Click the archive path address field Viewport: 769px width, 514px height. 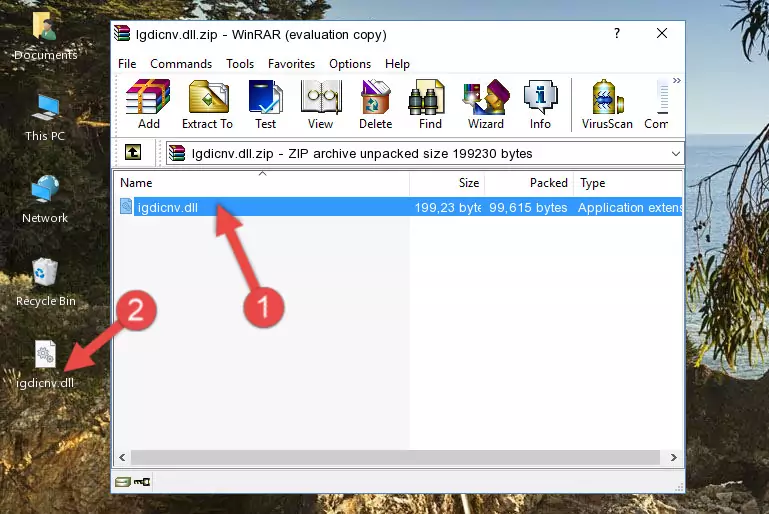click(x=425, y=154)
